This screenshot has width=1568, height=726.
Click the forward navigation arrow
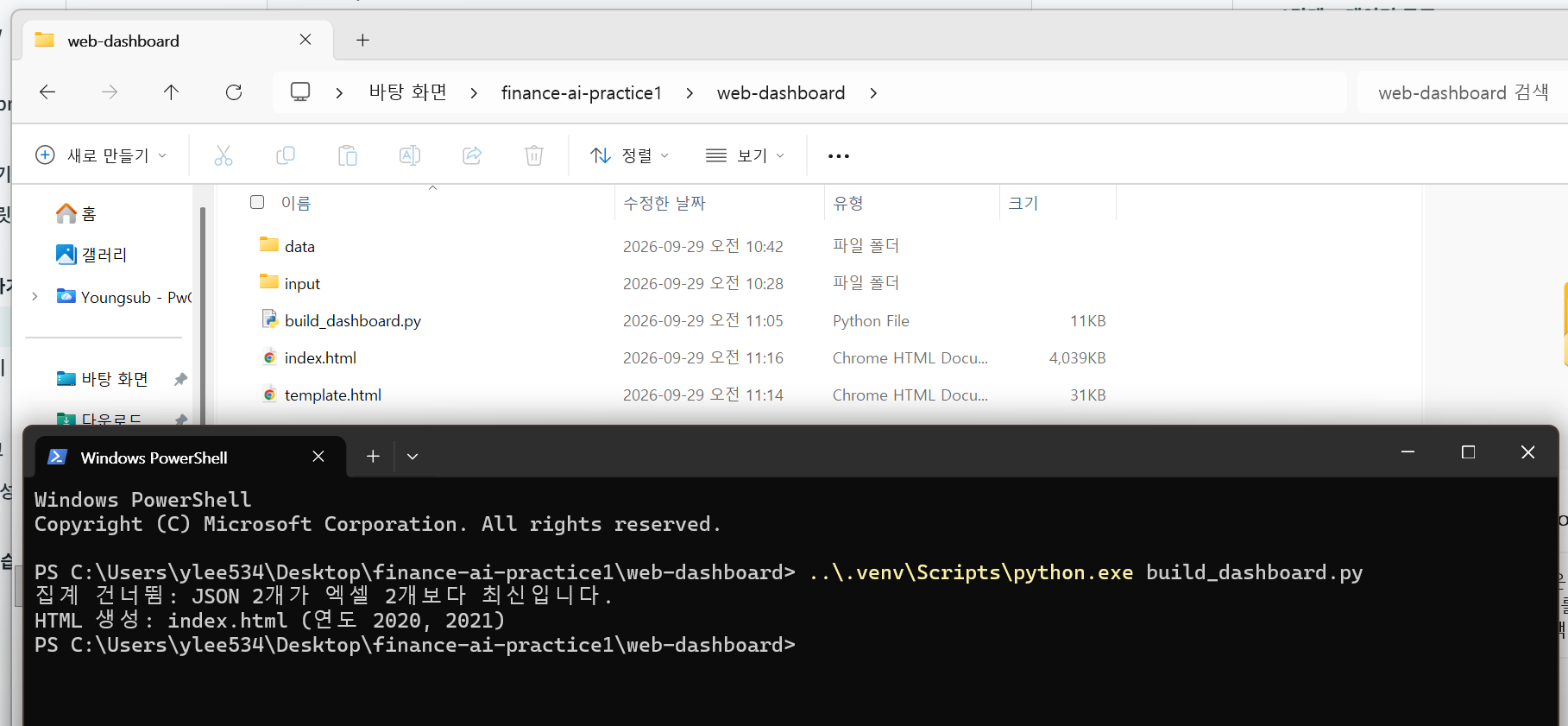pyautogui.click(x=110, y=92)
